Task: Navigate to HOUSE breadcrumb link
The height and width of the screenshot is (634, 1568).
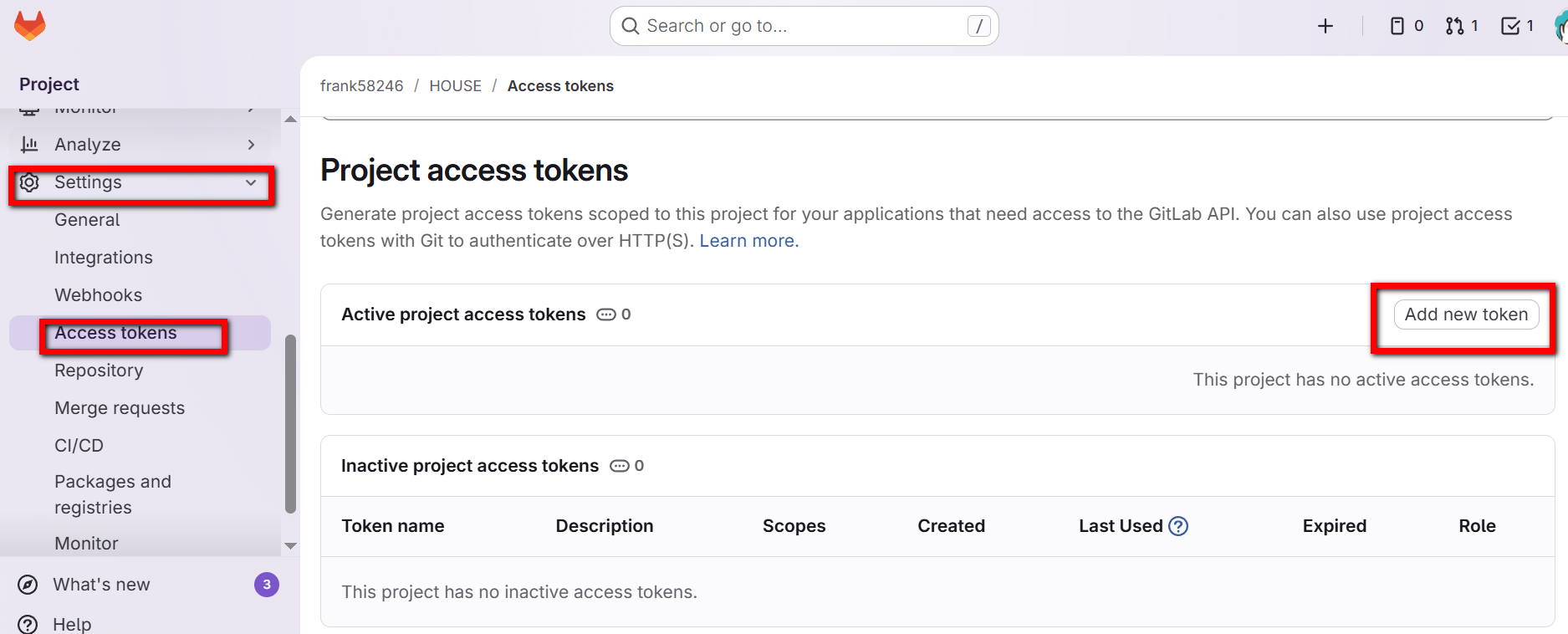Action: click(455, 86)
